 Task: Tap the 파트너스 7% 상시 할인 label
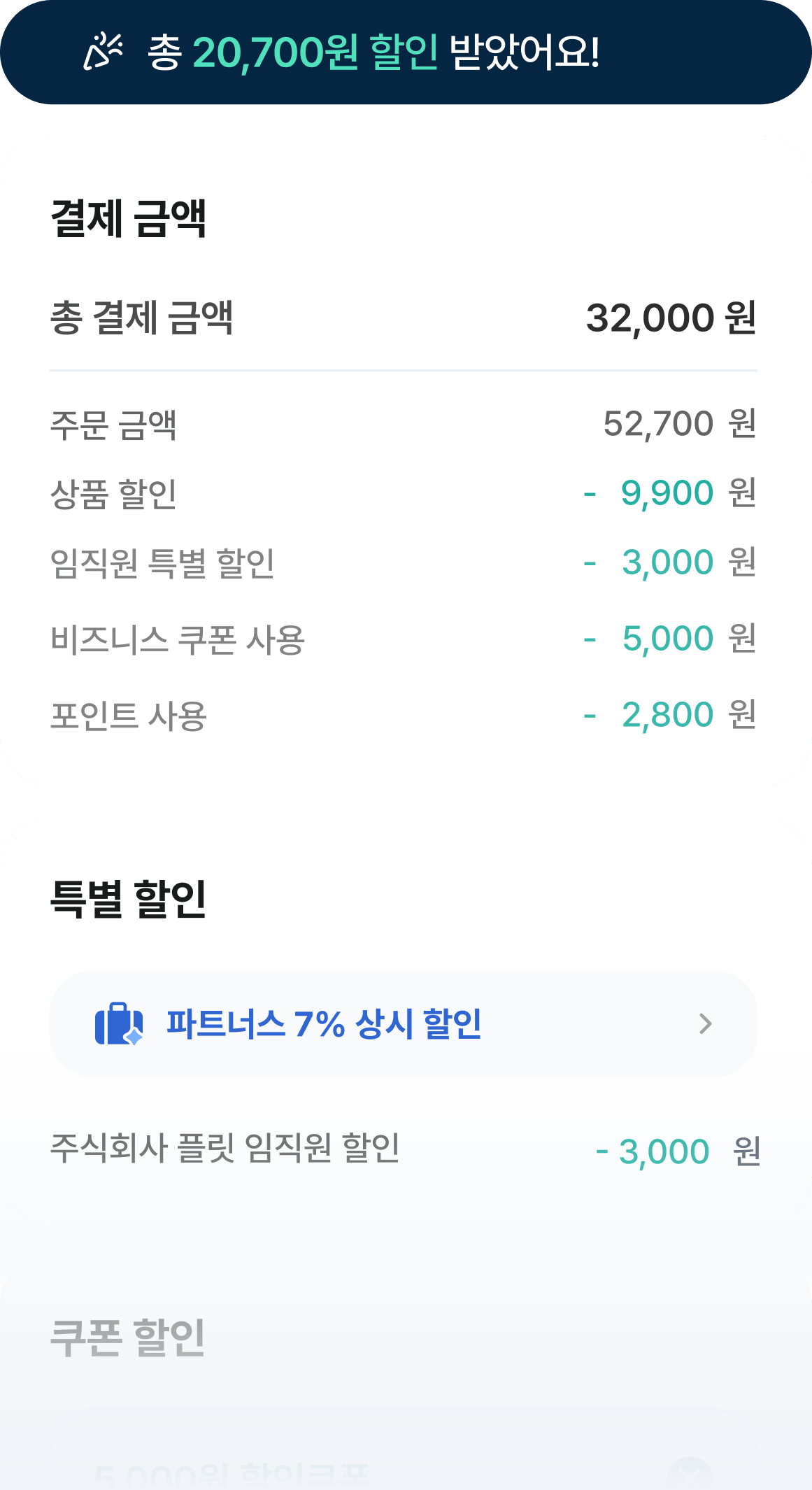(324, 1023)
